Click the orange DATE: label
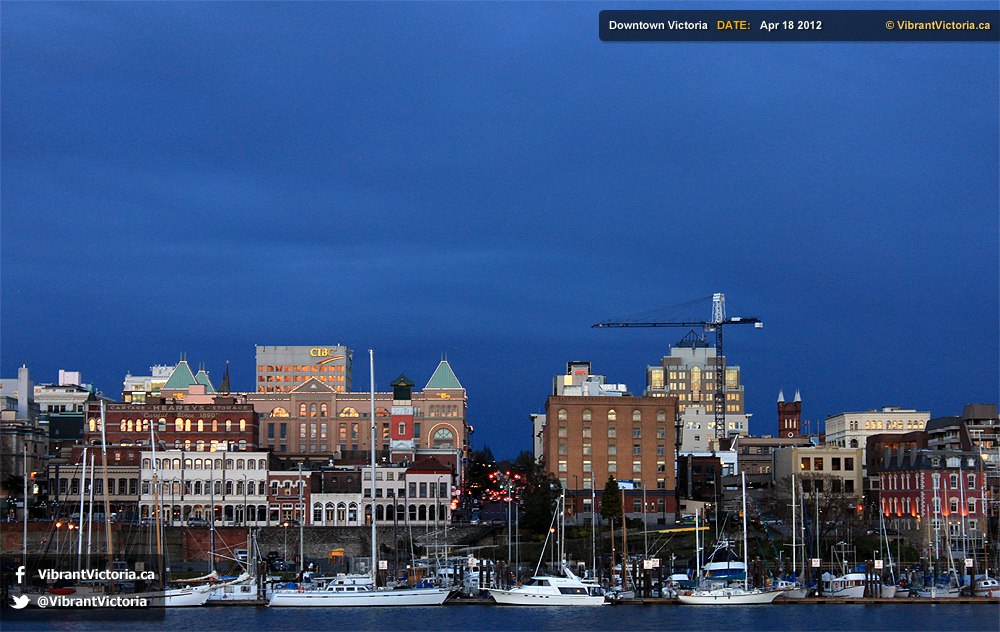The height and width of the screenshot is (632, 1000). point(733,25)
